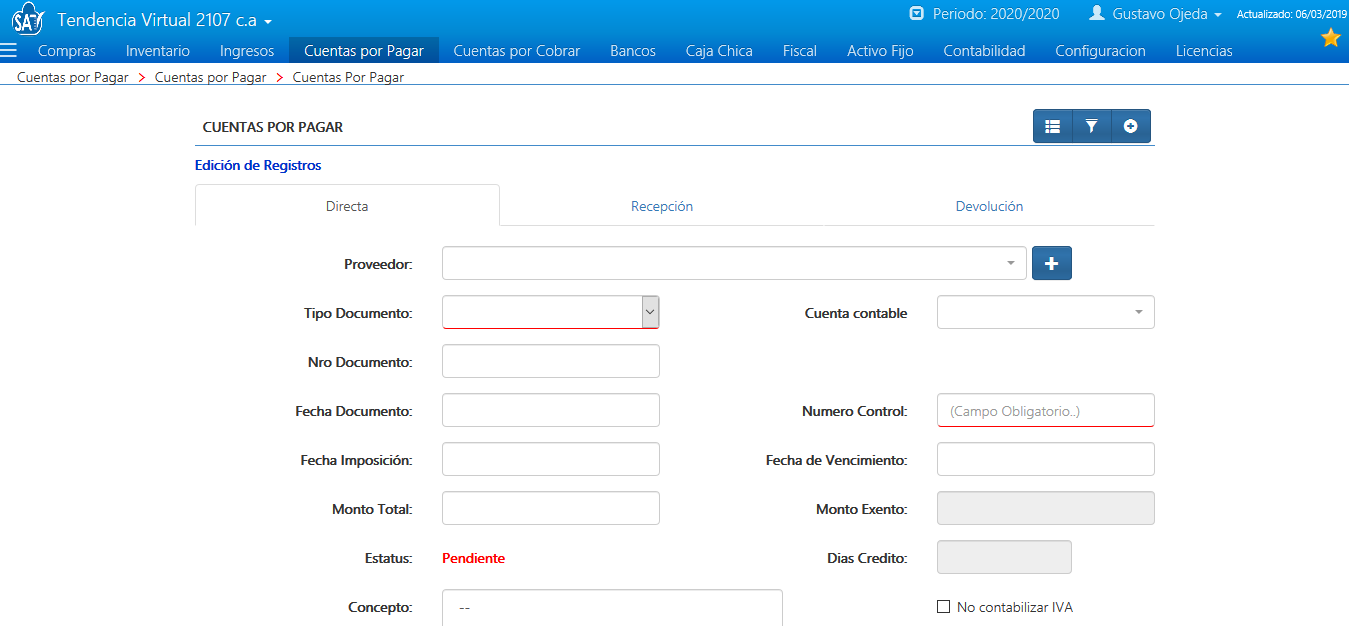Open the Activo Fijo menu
Viewport: 1349px width, 626px height.
[x=880, y=50]
